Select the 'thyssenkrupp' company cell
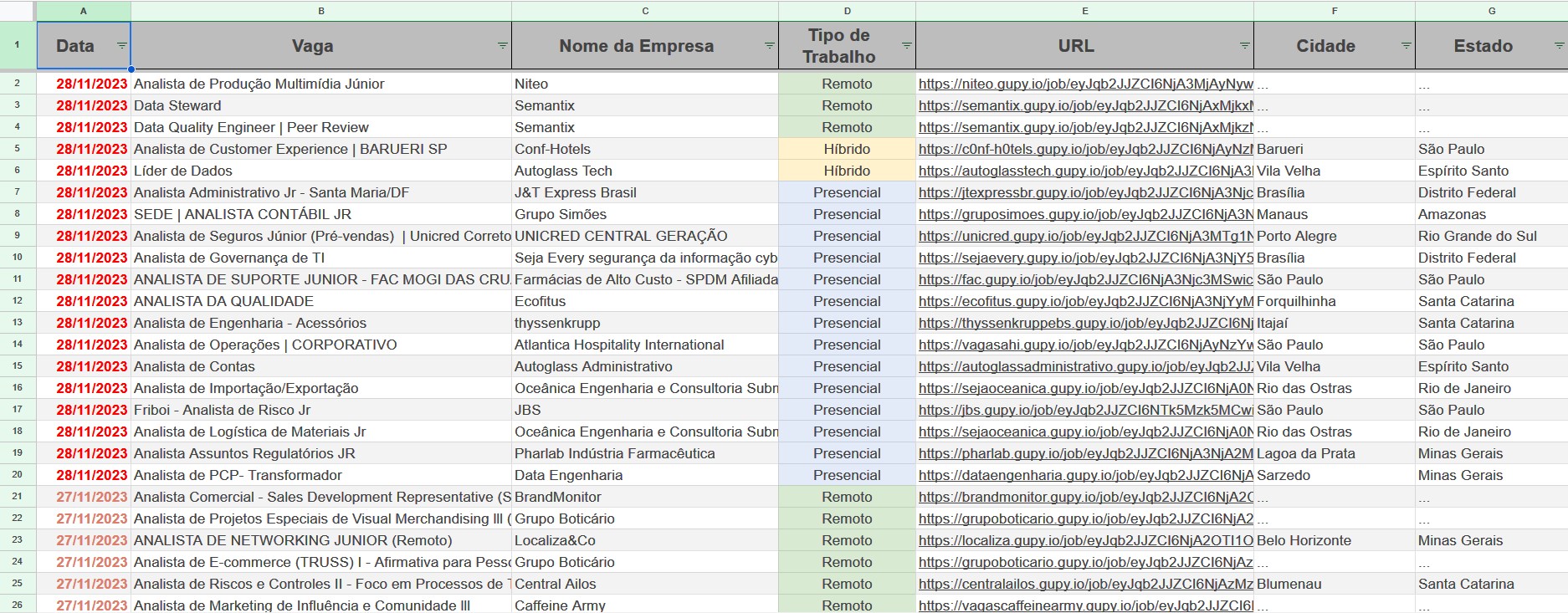Viewport: 1568px width, 613px height. coord(645,323)
